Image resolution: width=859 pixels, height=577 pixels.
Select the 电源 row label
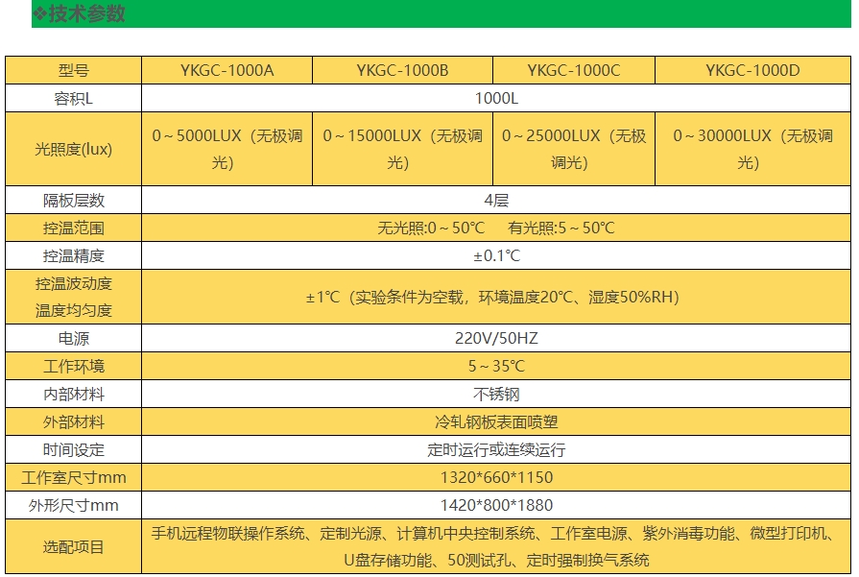73,339
